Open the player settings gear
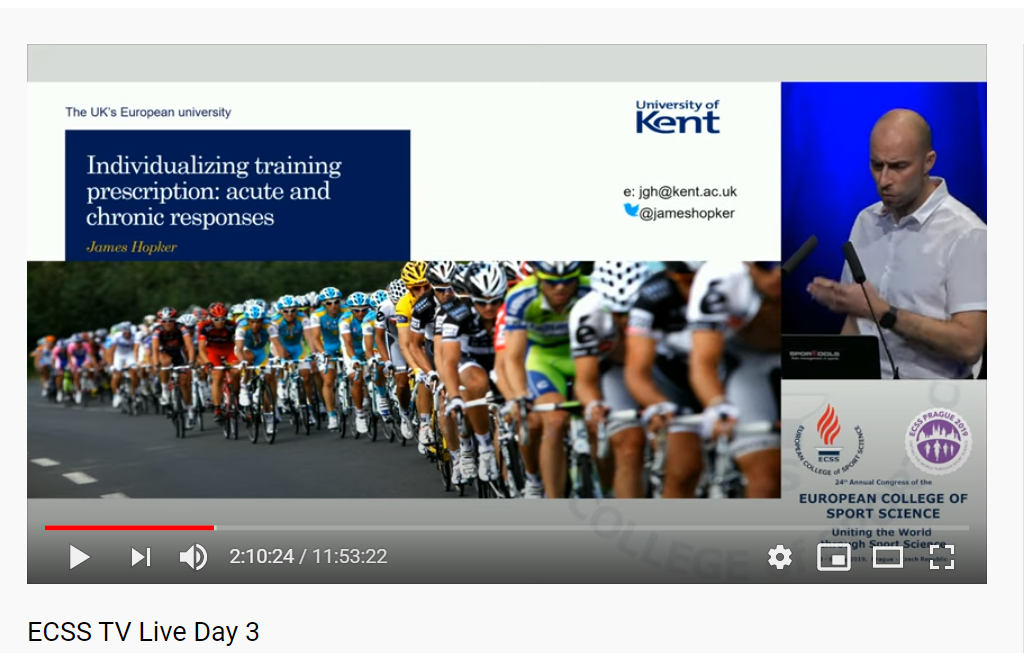The height and width of the screenshot is (653, 1024). pos(780,557)
